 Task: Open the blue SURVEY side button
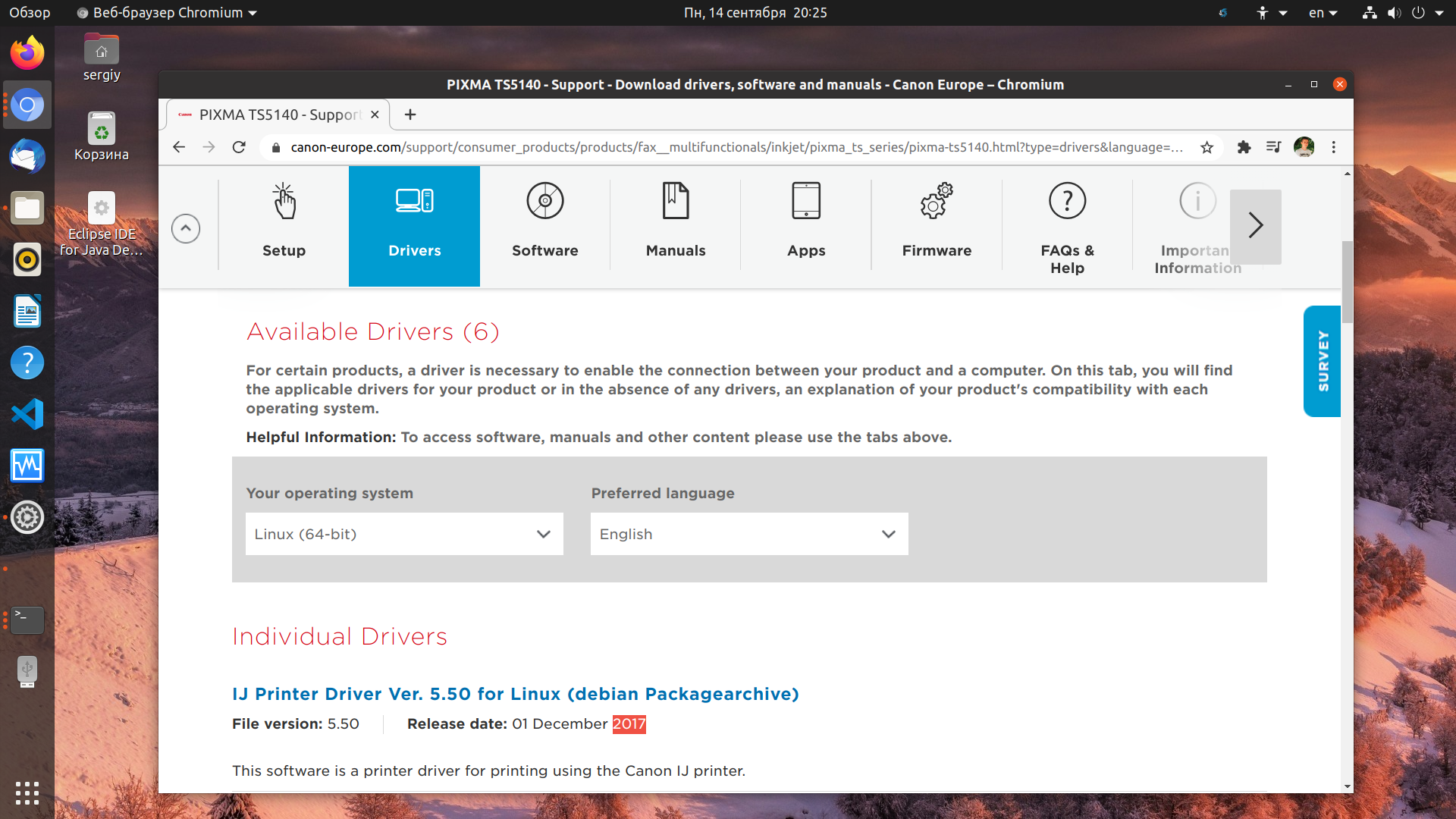coord(1323,361)
